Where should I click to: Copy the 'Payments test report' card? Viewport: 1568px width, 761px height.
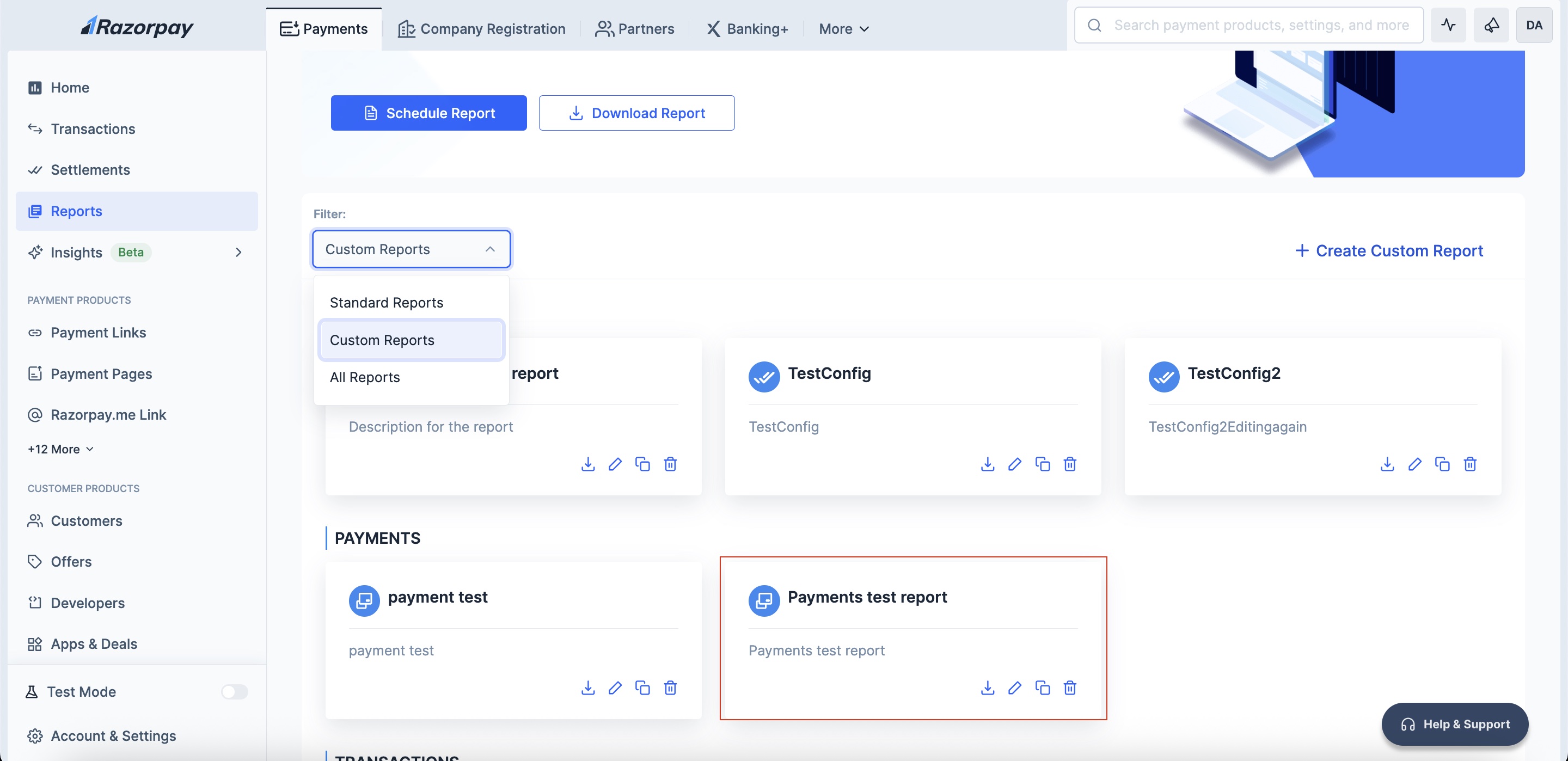tap(1042, 688)
